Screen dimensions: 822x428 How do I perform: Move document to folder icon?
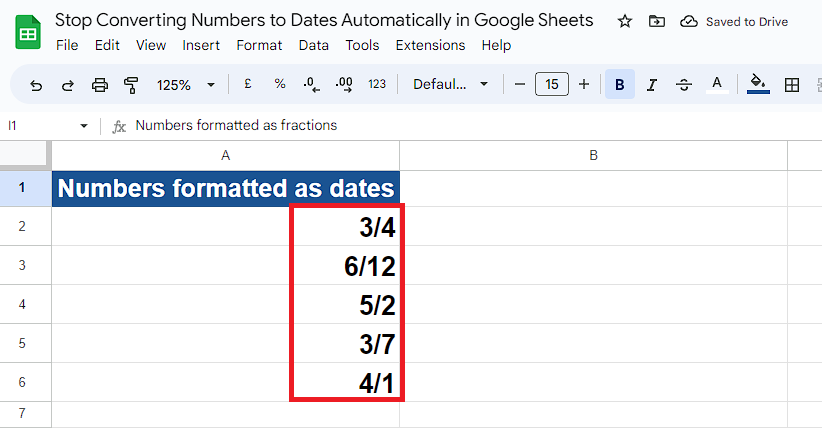[x=656, y=22]
